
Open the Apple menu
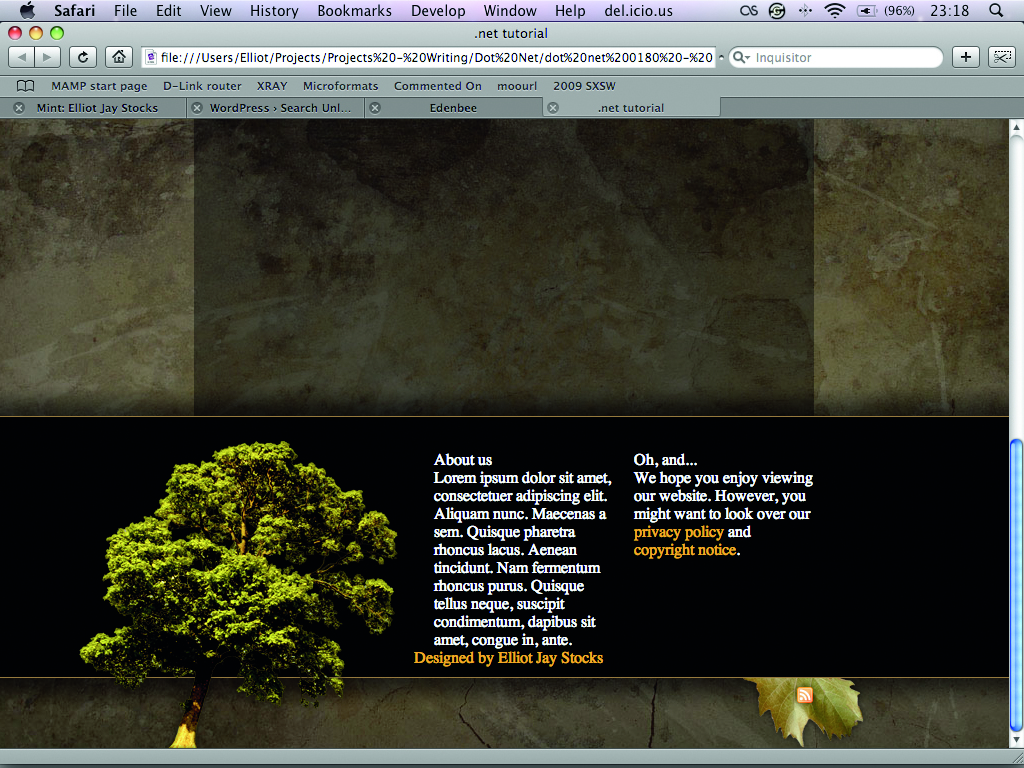(27, 10)
